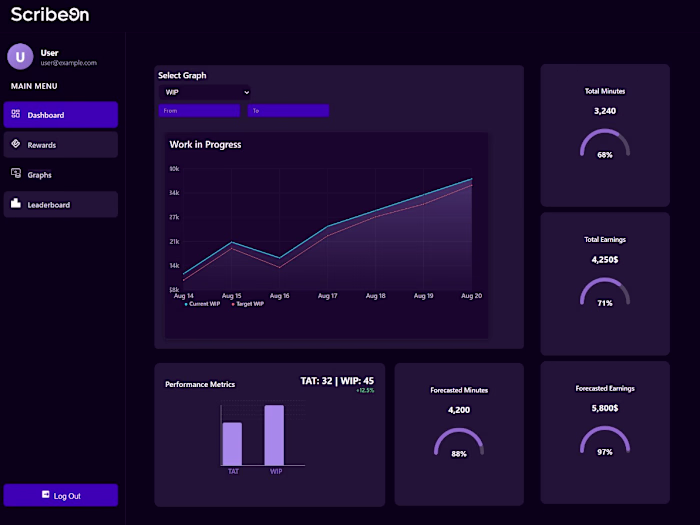Click the TAT: 32 | WIP: 45 text
The height and width of the screenshot is (525, 700).
pyautogui.click(x=337, y=381)
